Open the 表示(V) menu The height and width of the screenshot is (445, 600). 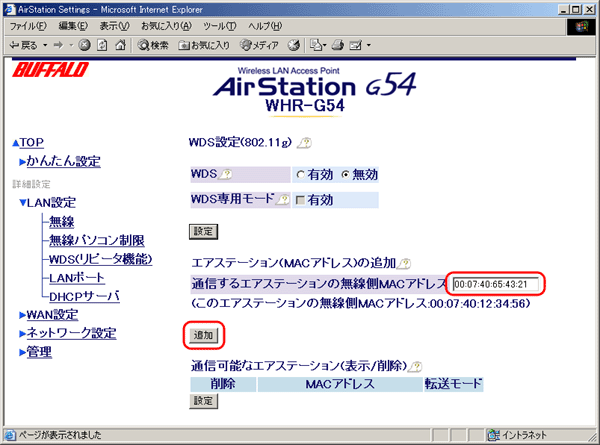(x=114, y=26)
